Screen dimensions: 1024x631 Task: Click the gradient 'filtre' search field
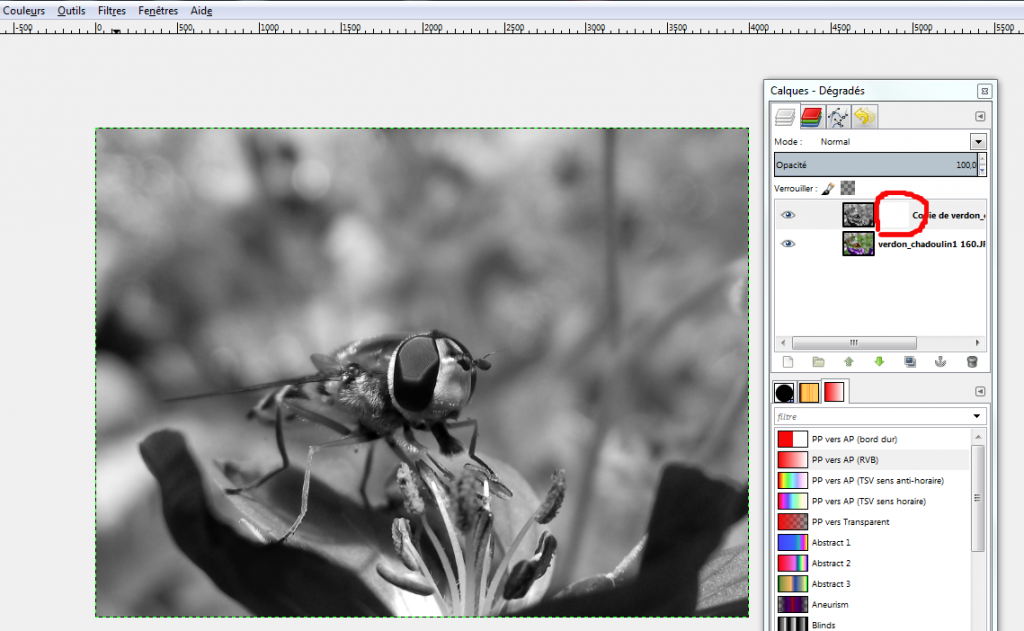[x=870, y=416]
